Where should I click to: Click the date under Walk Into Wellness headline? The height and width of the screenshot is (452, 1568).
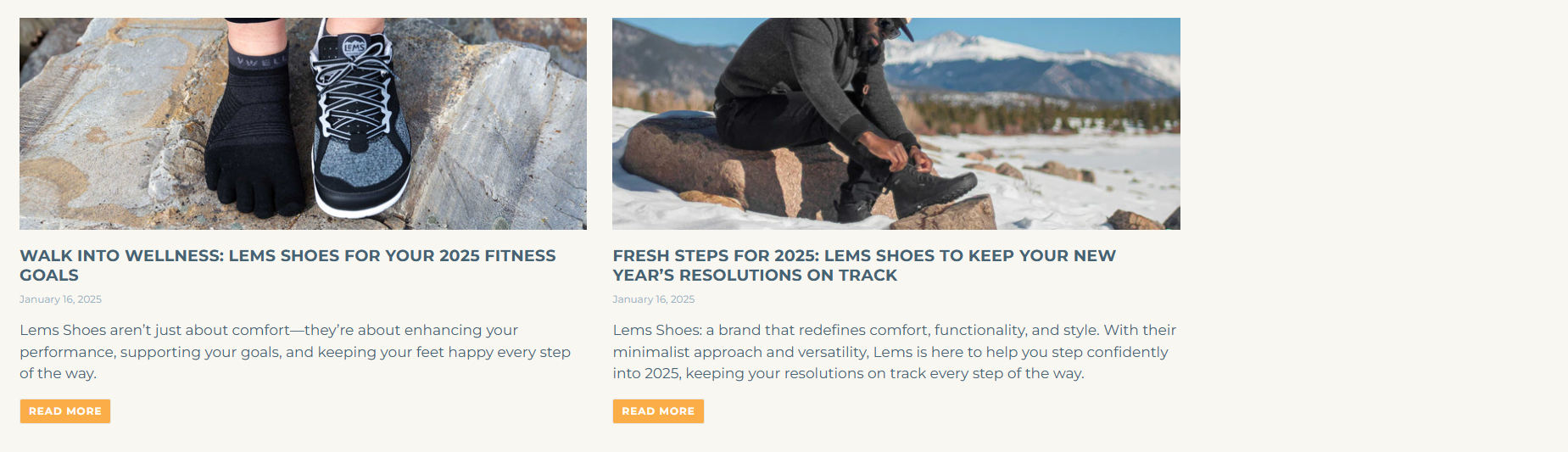(60, 299)
